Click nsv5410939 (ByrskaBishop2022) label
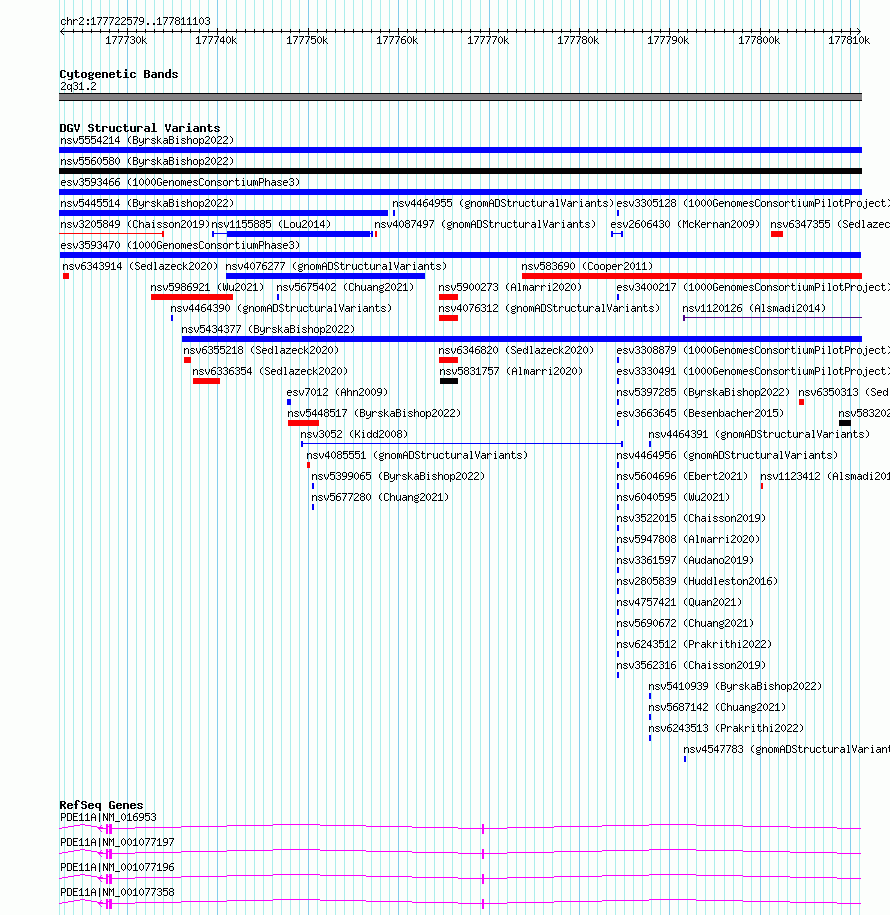 click(x=735, y=687)
